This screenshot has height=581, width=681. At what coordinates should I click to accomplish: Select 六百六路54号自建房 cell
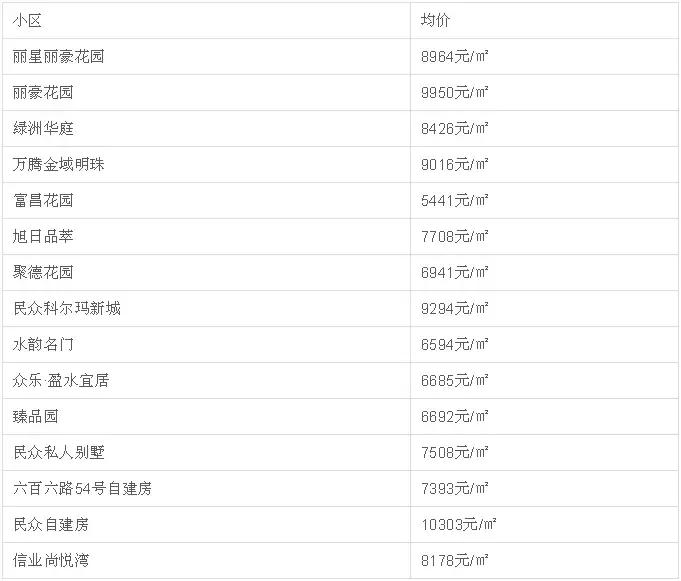coord(82,489)
